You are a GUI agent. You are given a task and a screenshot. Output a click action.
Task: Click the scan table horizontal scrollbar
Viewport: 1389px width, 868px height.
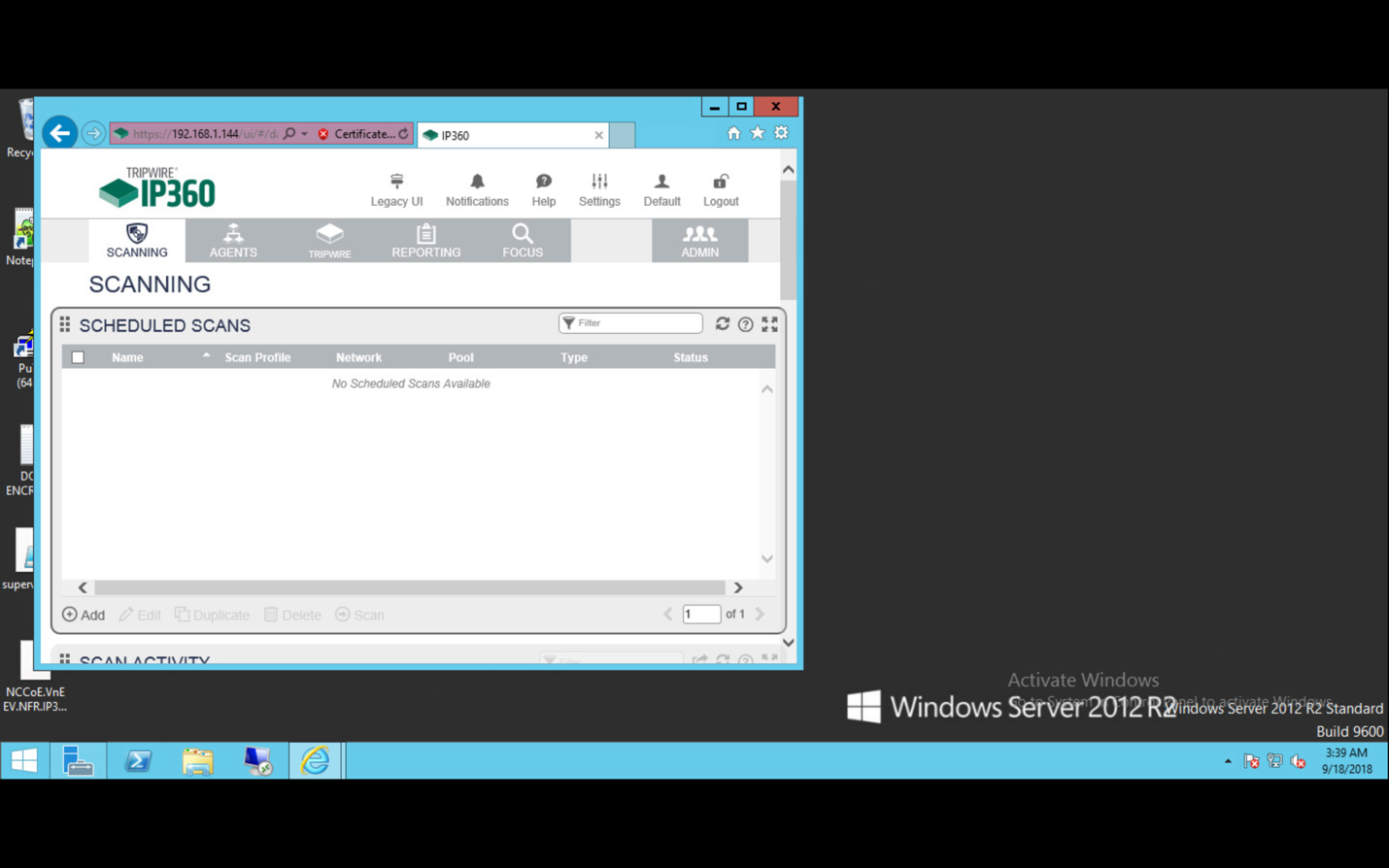(410, 587)
